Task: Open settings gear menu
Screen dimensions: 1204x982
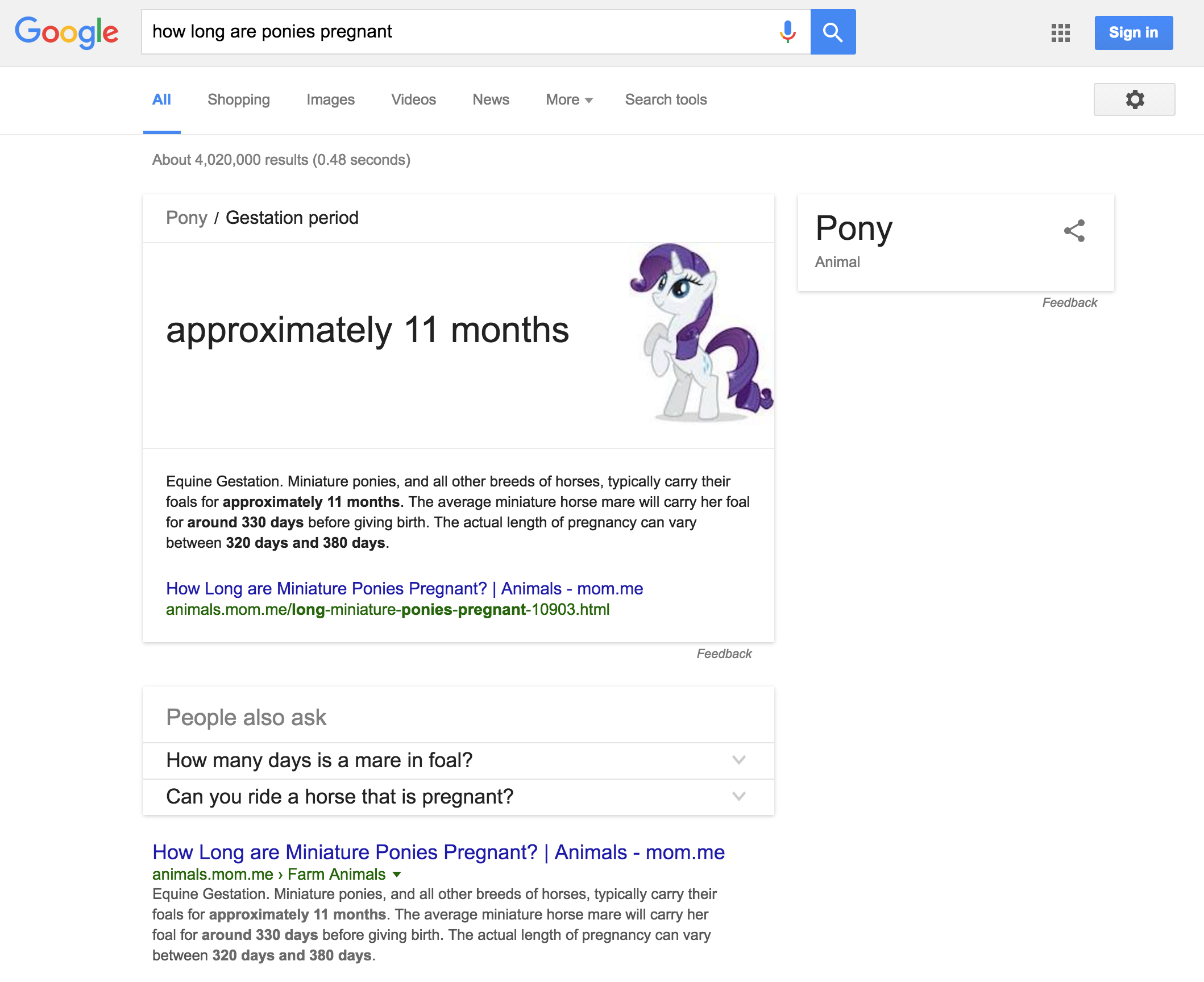Action: [1134, 99]
